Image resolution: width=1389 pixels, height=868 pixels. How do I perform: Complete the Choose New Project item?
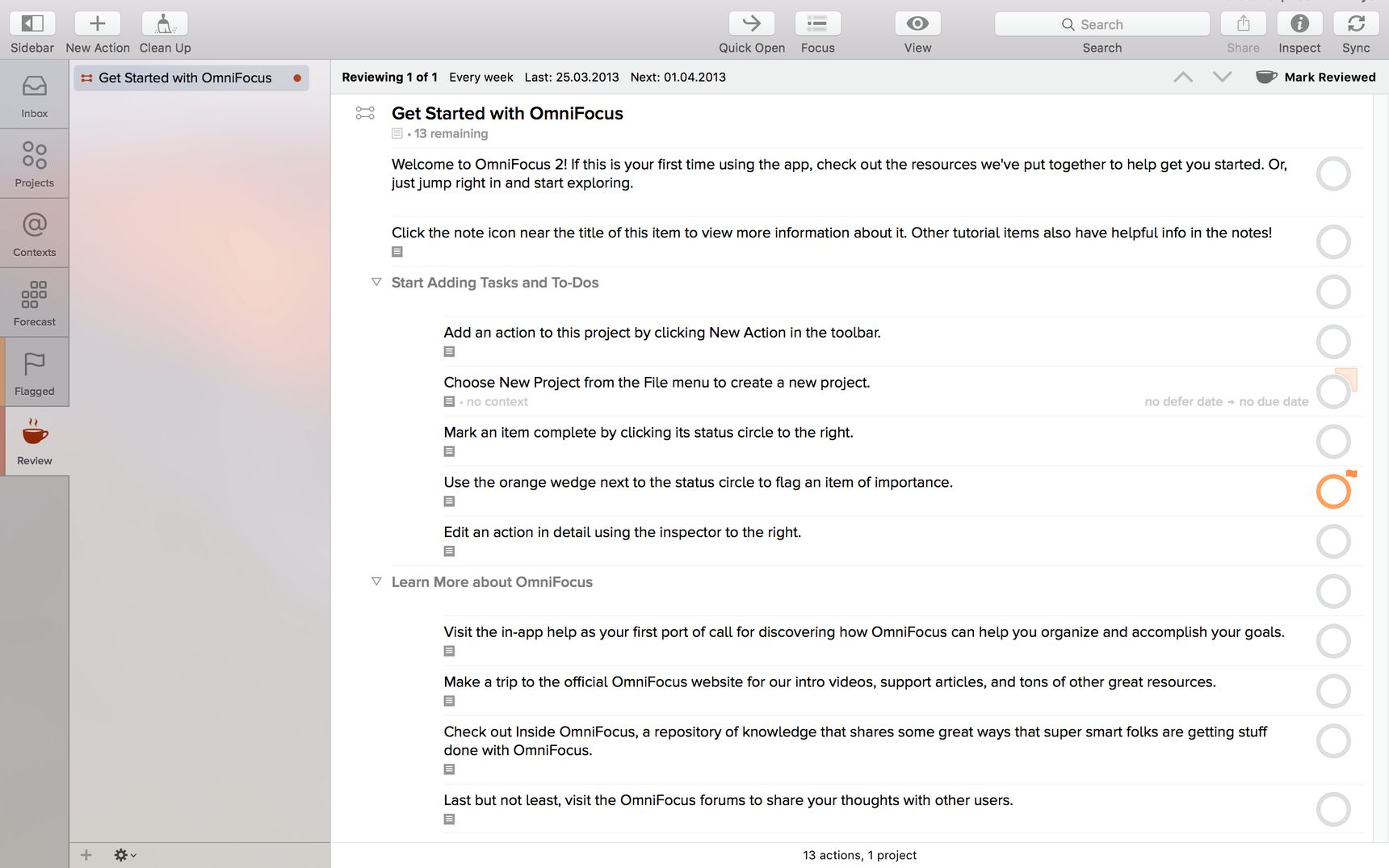pos(1333,392)
